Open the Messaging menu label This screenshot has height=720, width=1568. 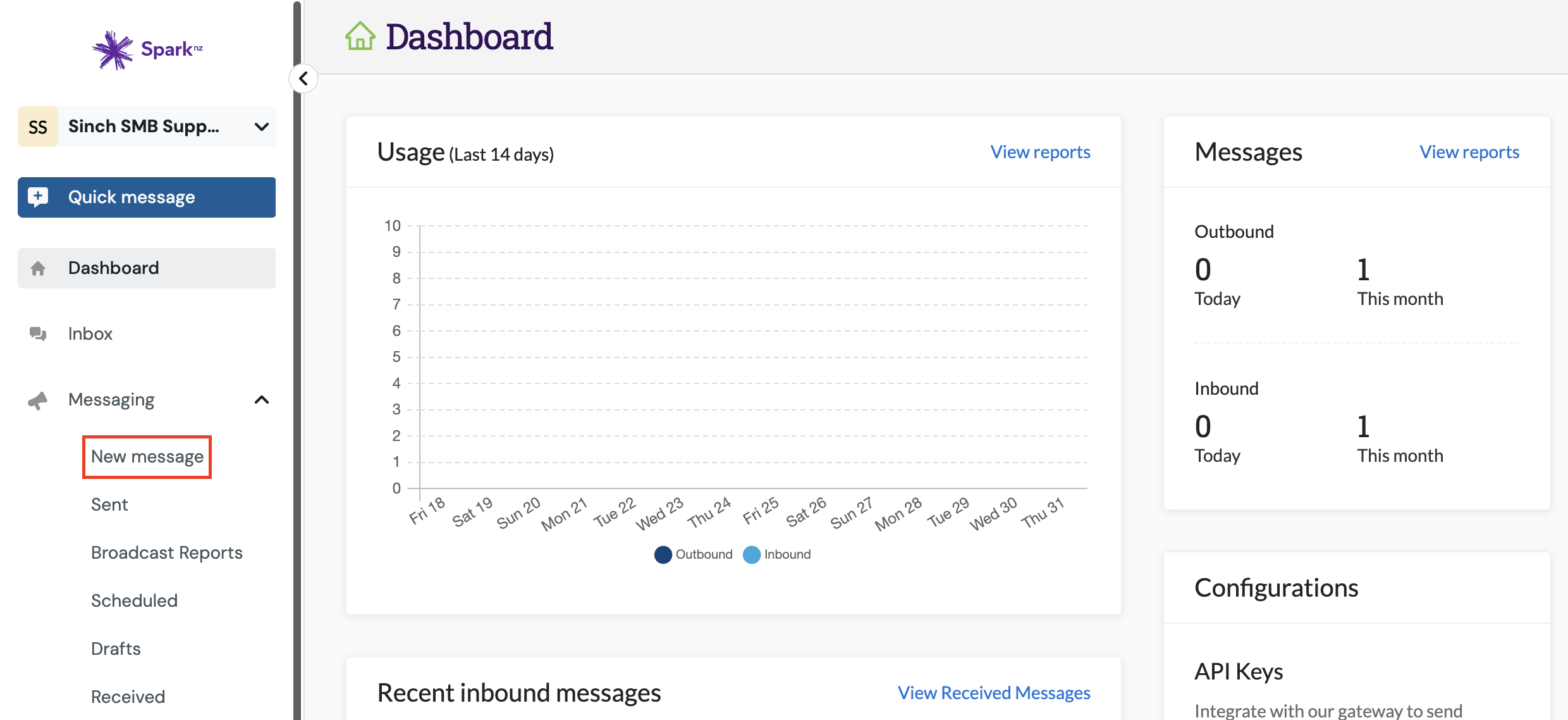[x=111, y=400]
